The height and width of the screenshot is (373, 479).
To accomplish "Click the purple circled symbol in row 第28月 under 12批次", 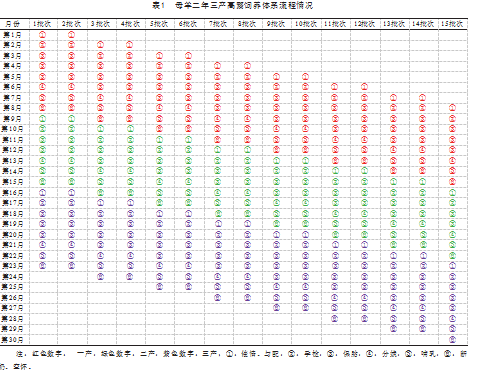I will (364, 318).
